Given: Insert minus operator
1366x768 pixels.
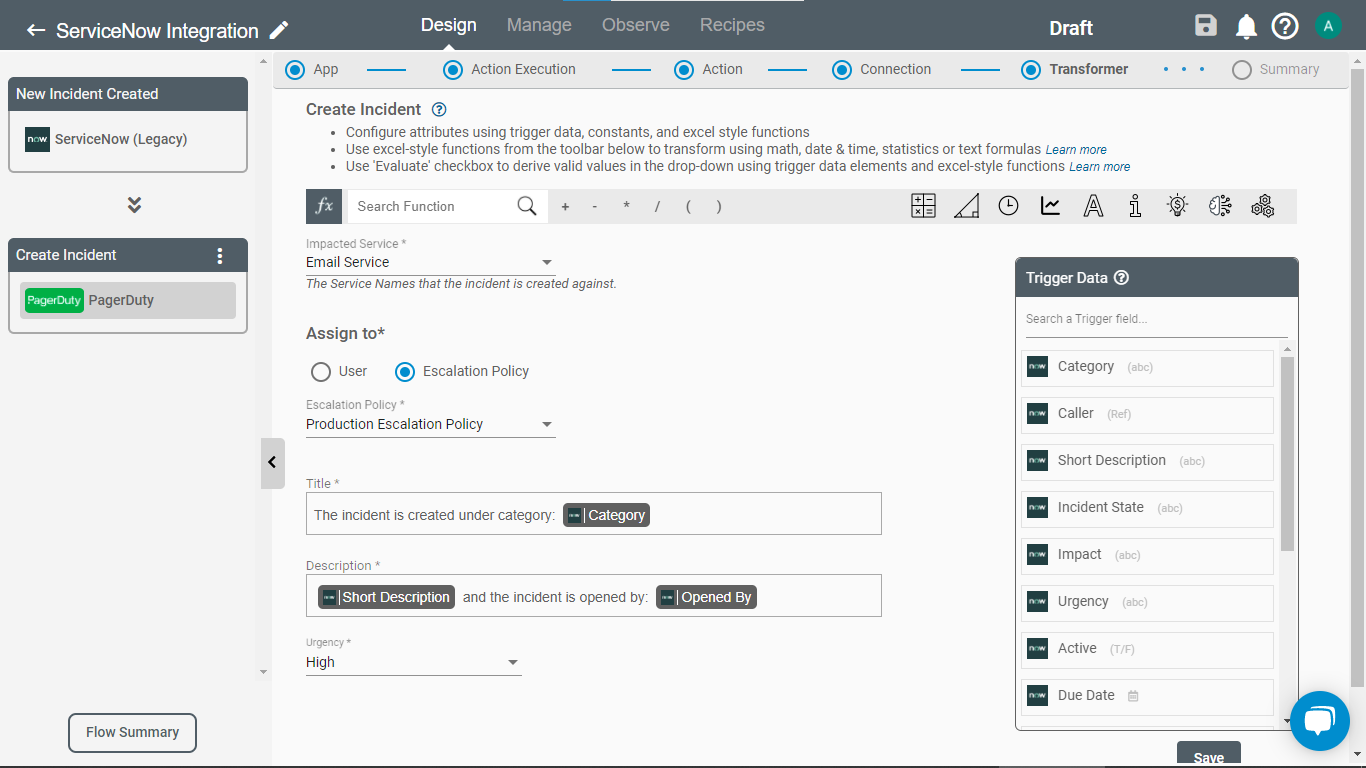Looking at the screenshot, I should tap(595, 207).
